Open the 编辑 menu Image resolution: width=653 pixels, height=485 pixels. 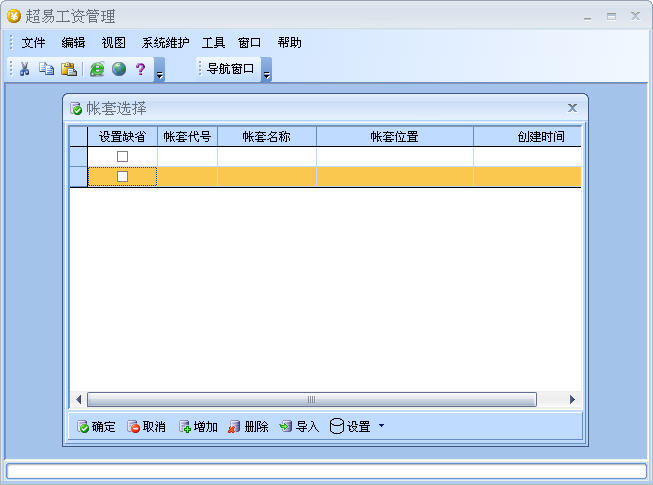pos(73,42)
